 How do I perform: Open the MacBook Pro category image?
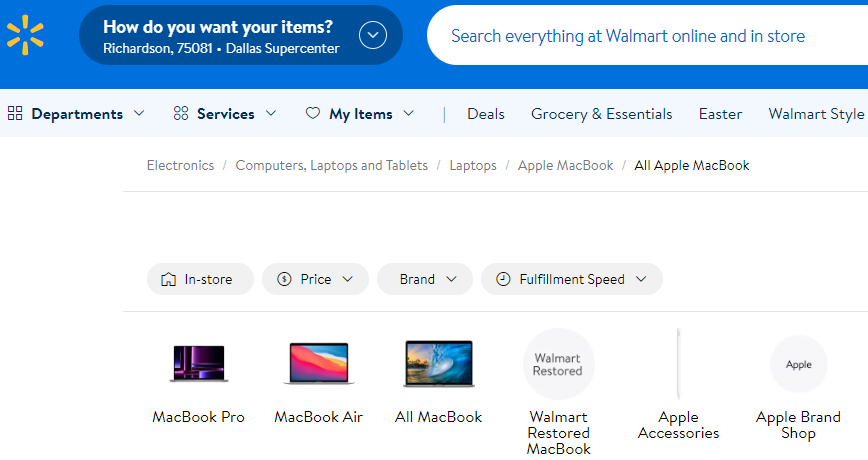(x=198, y=364)
